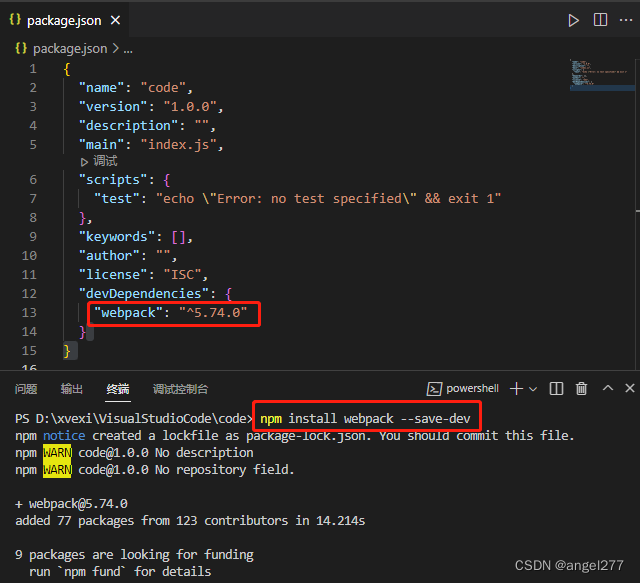
Task: Click the "code" name value
Action: coord(163,88)
